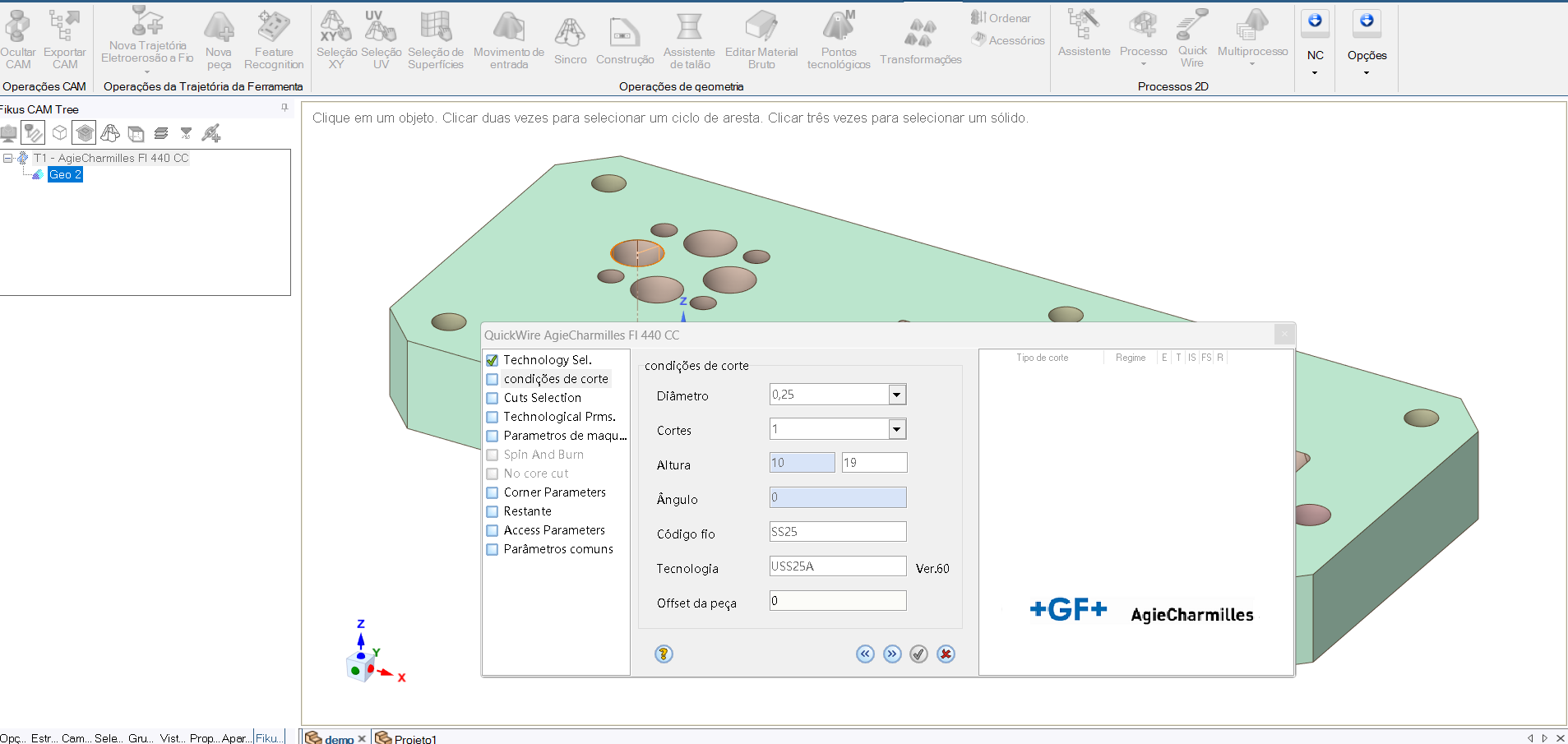Go to next page with forward arrows

click(892, 654)
